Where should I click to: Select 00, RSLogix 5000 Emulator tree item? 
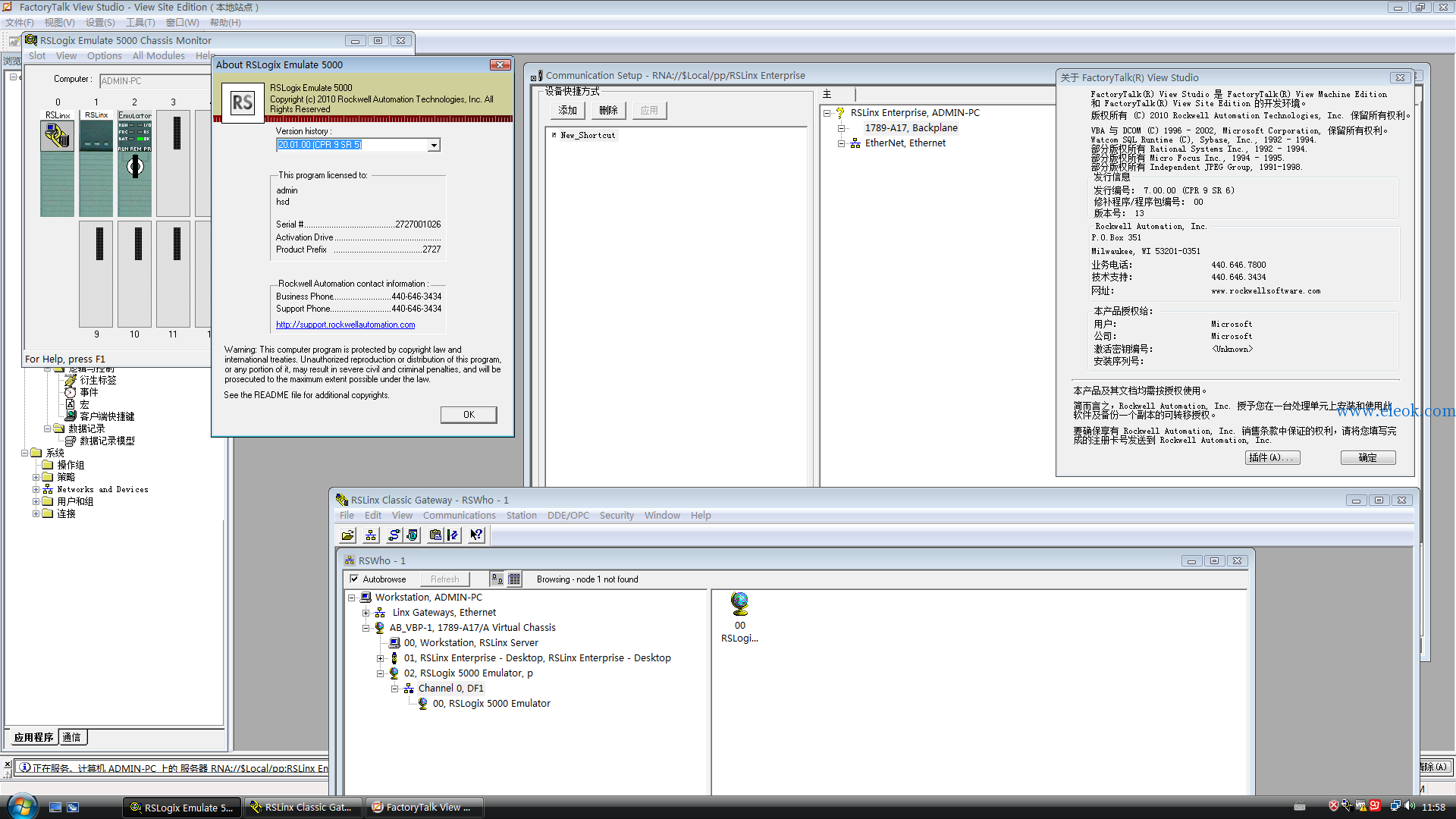[x=491, y=704]
